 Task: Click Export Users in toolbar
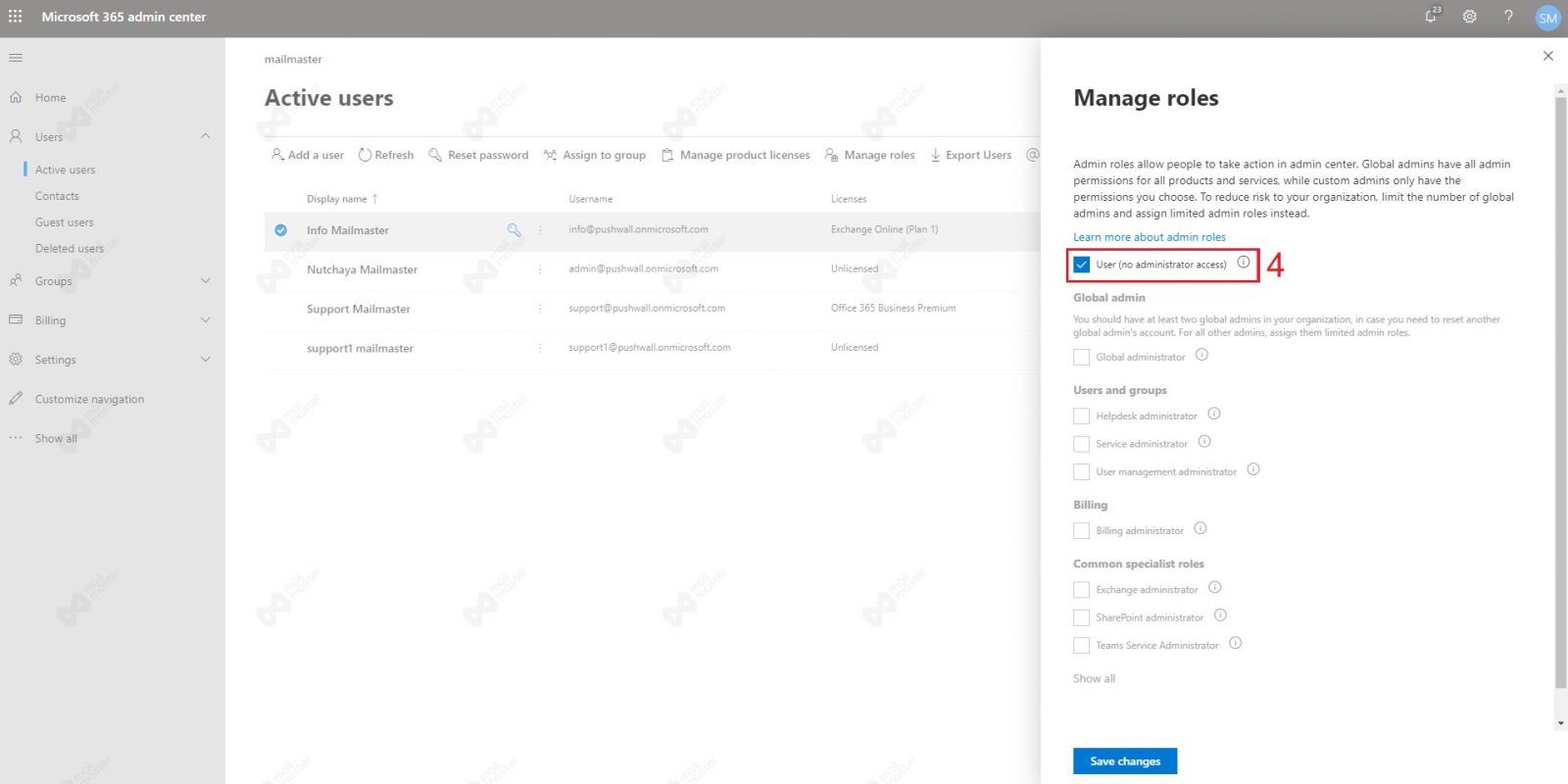pos(970,155)
